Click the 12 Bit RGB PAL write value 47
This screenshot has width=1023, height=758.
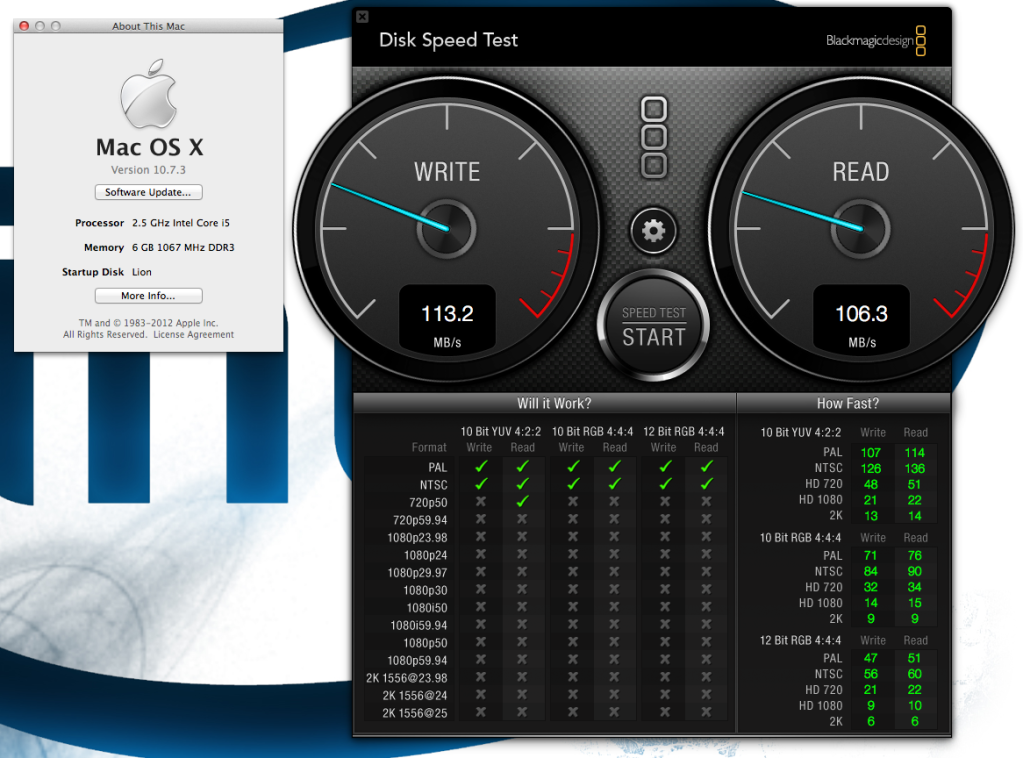click(x=871, y=658)
